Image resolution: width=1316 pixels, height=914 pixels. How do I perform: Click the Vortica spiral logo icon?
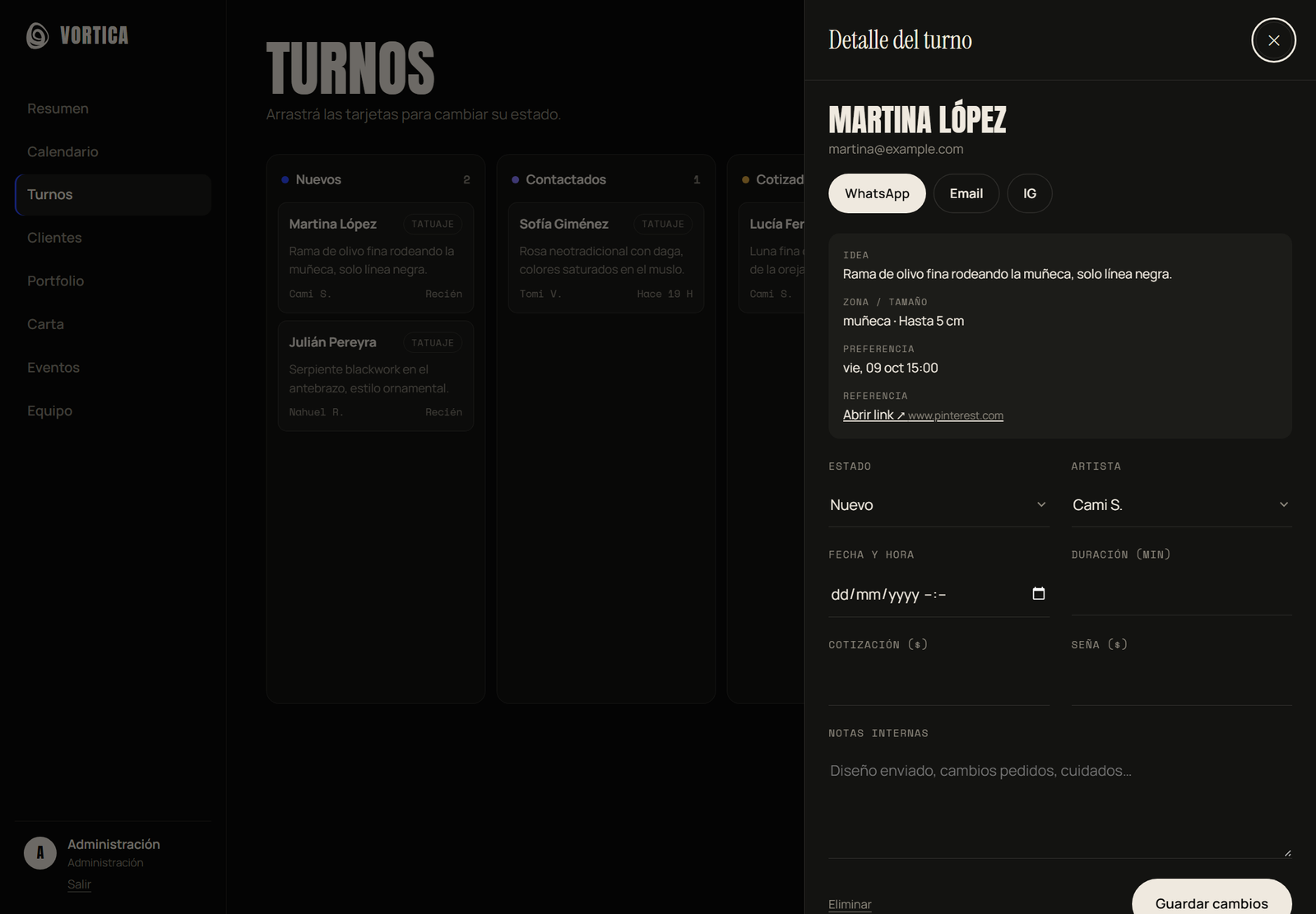[x=38, y=35]
